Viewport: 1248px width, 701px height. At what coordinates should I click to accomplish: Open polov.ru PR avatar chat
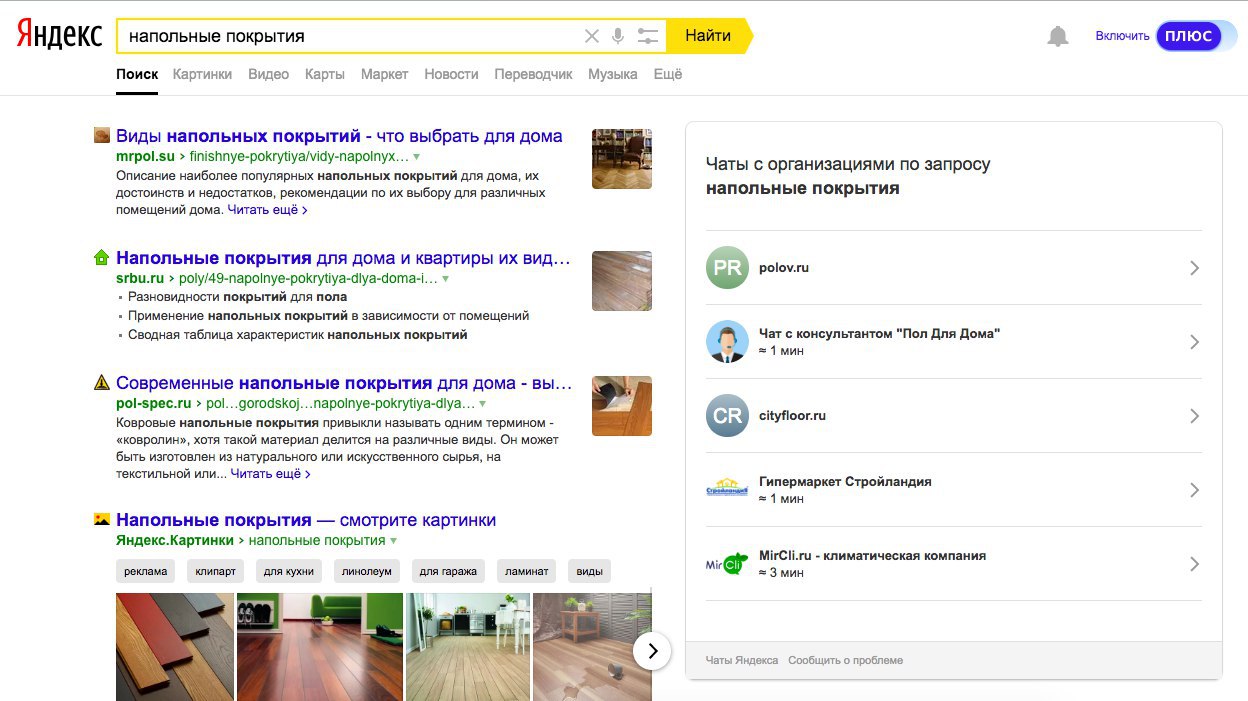pyautogui.click(x=727, y=268)
